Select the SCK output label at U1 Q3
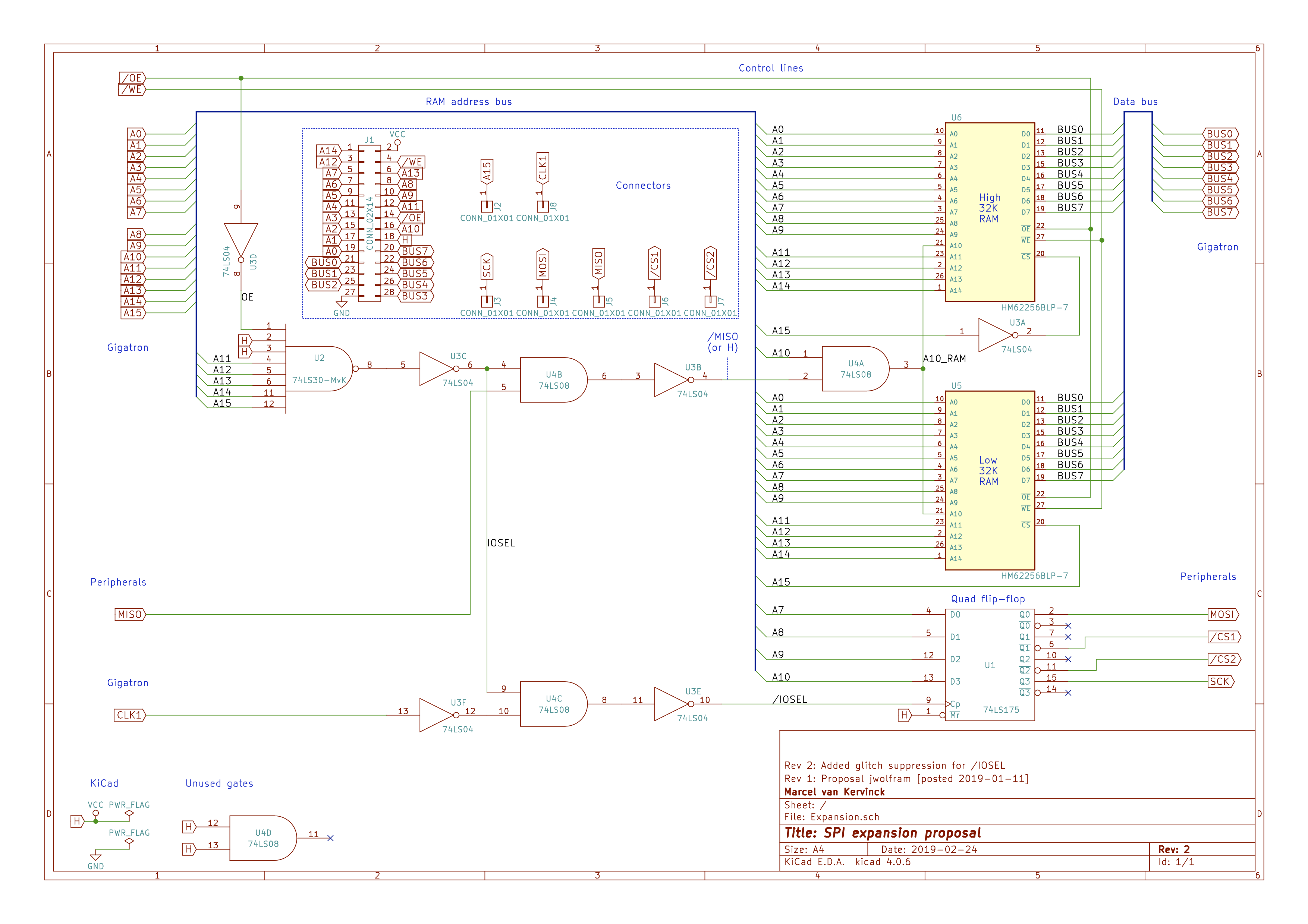This screenshot has height=924, width=1308. 1221,681
